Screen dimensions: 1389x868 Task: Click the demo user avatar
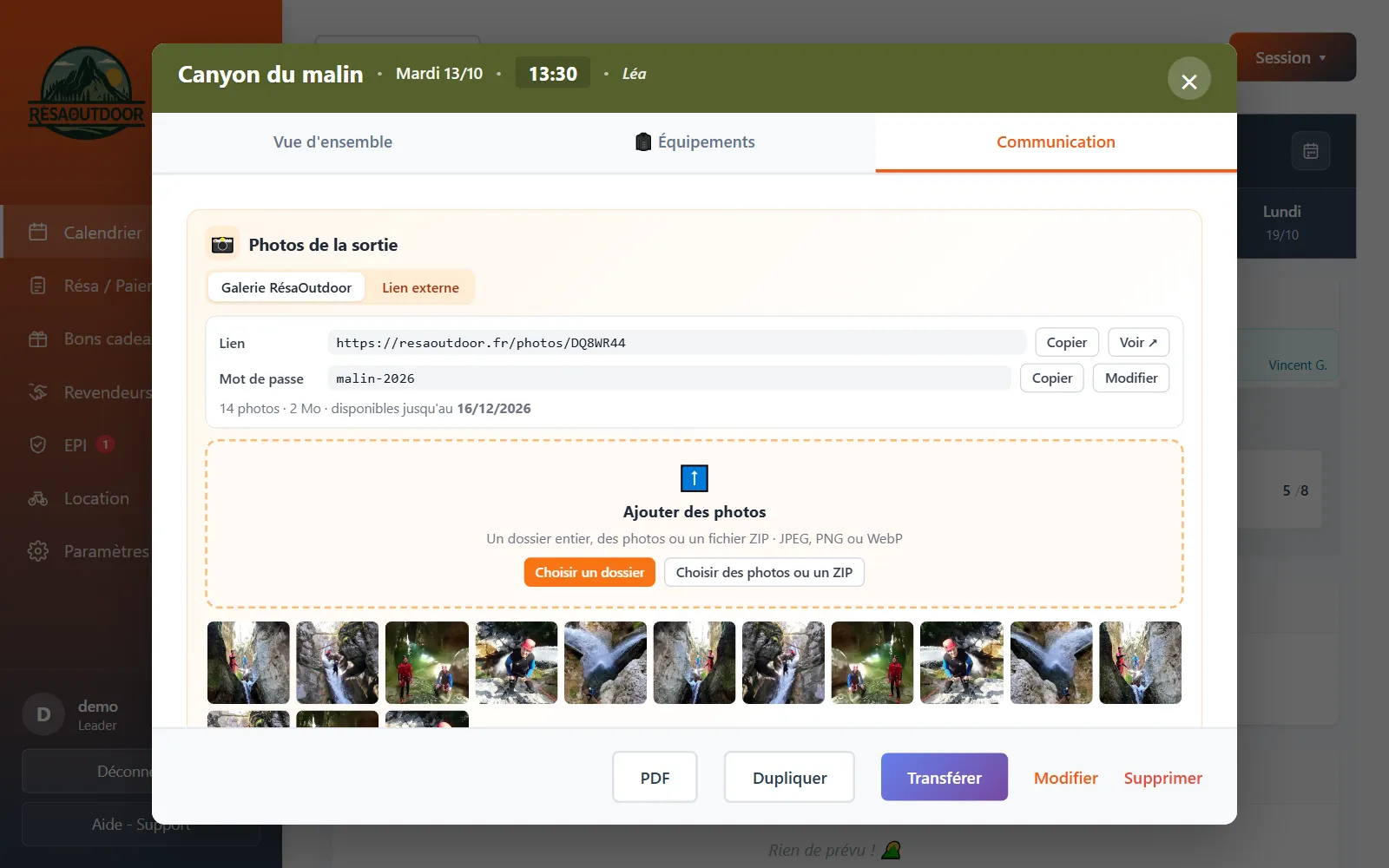pos(43,714)
